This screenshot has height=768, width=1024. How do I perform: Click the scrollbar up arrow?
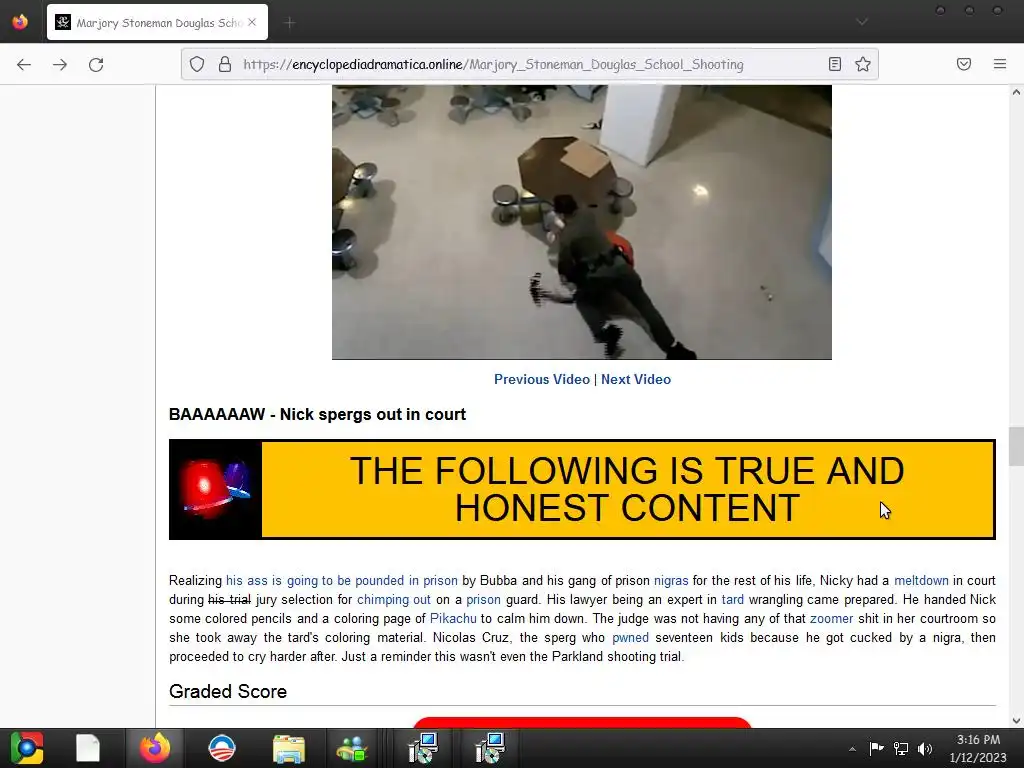[x=1016, y=92]
